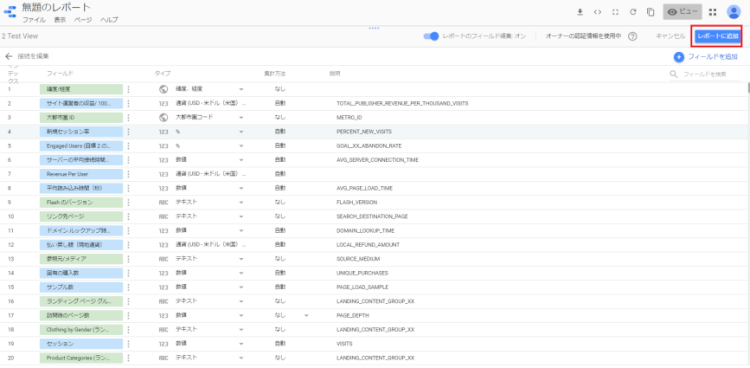Open type dropdown for Product Categories row
The height and width of the screenshot is (368, 750).
point(241,358)
